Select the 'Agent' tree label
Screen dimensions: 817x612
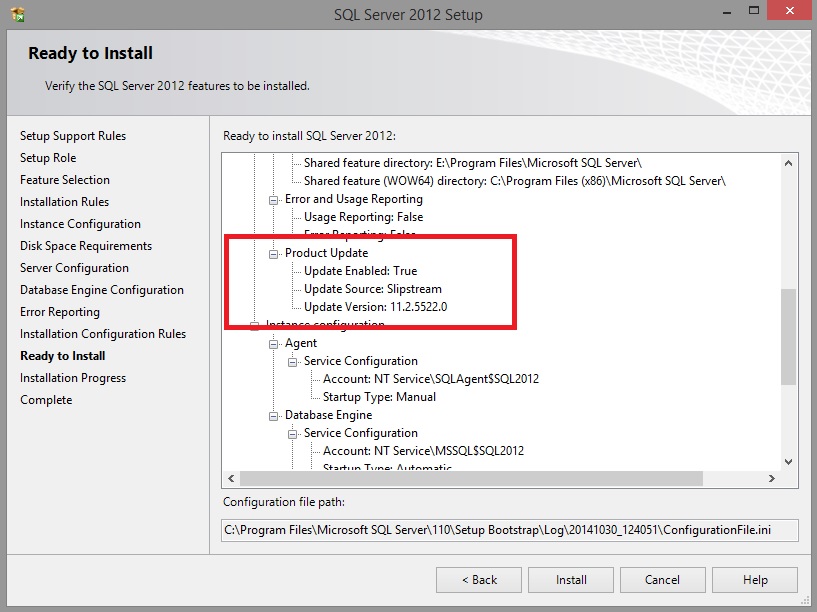(x=301, y=343)
